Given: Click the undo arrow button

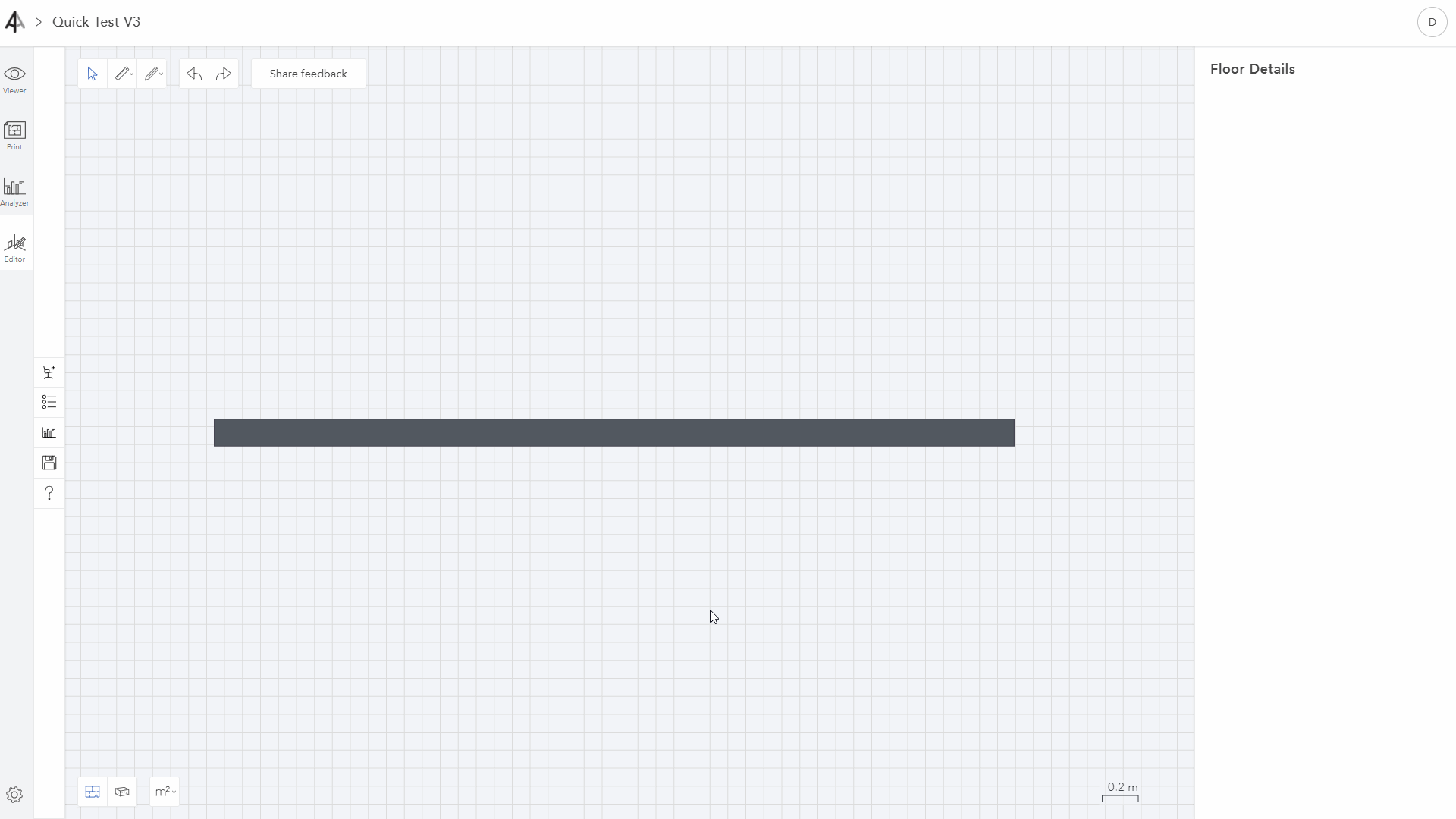Looking at the screenshot, I should click(194, 73).
